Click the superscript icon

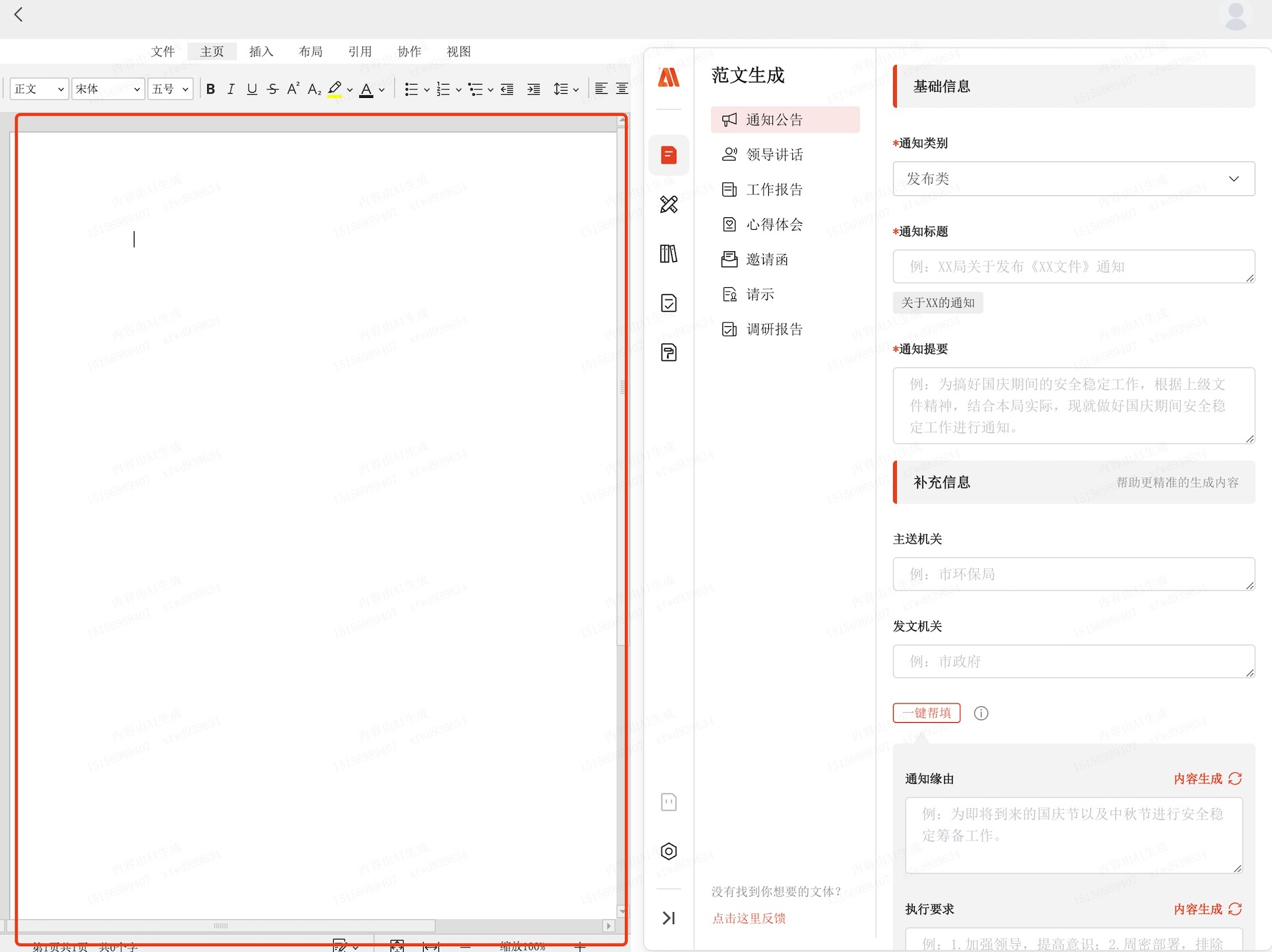click(293, 89)
